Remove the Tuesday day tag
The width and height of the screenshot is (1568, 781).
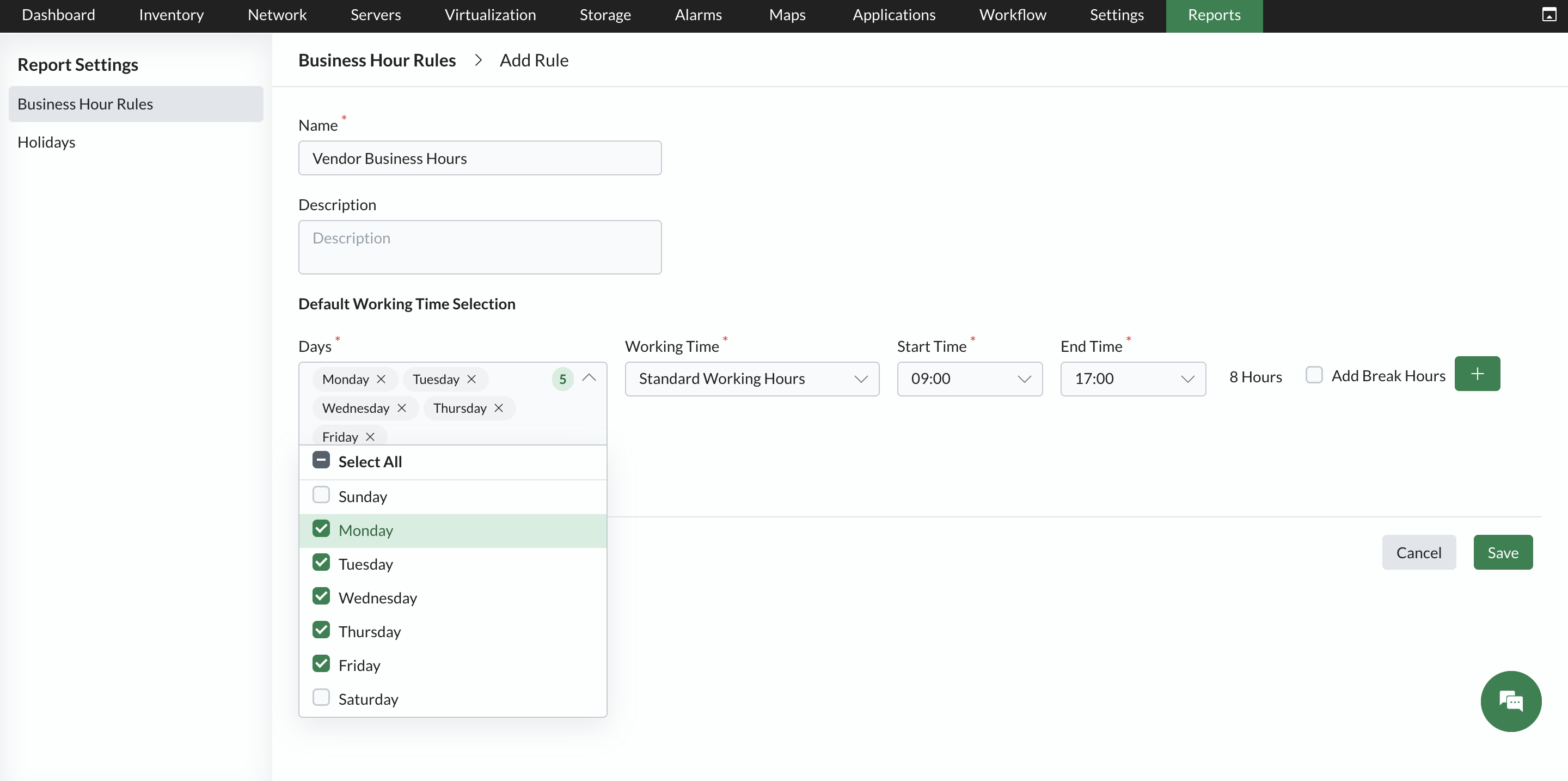coord(471,379)
